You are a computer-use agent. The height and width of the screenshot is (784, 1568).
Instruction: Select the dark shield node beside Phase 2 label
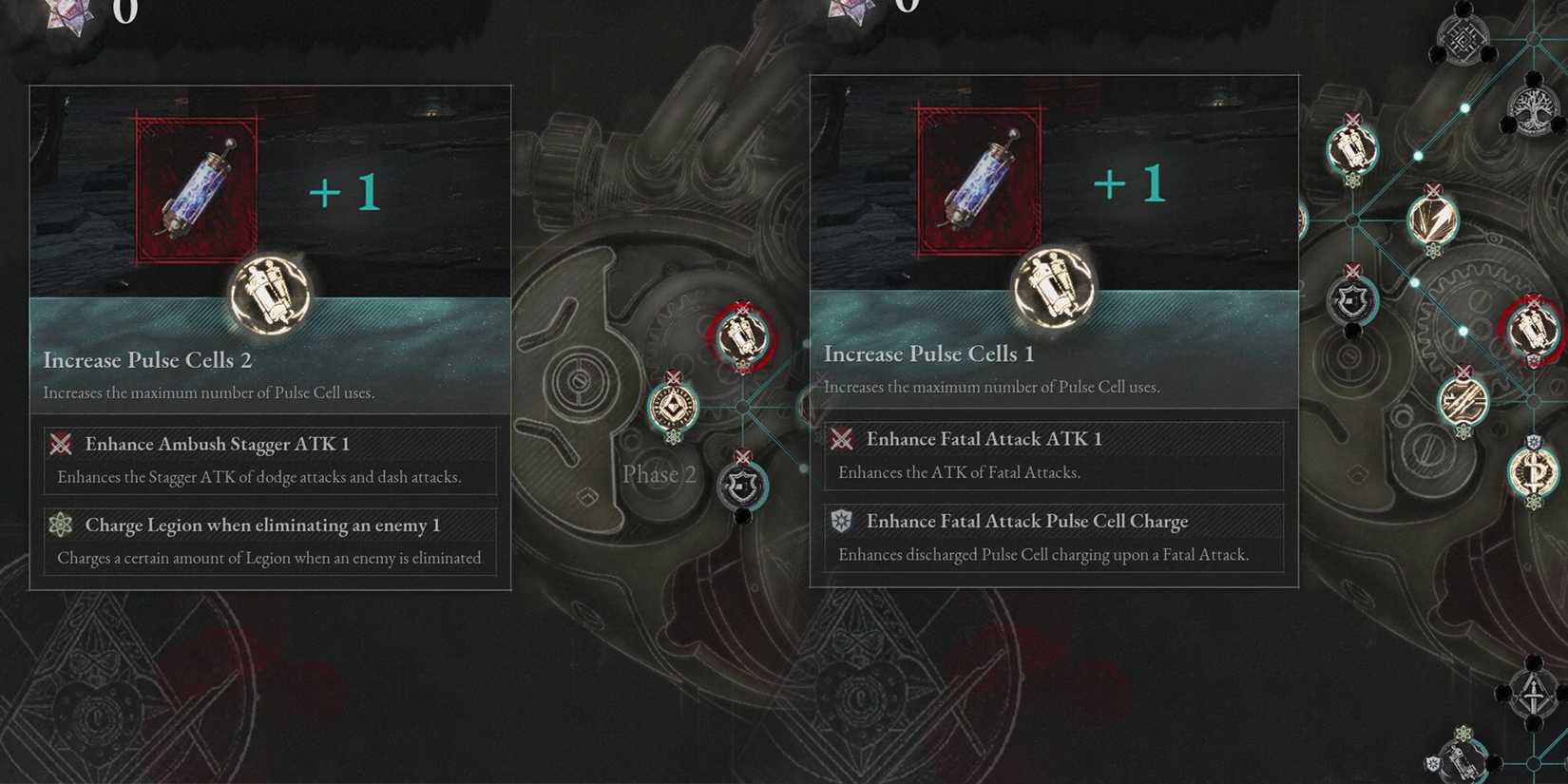coord(742,486)
